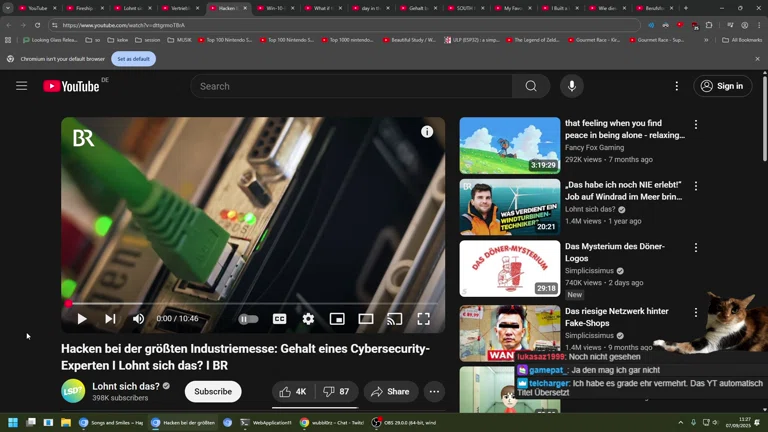Screen dimensions: 768x432
Task: Toggle closed captions (CC) on video
Action: click(280, 319)
